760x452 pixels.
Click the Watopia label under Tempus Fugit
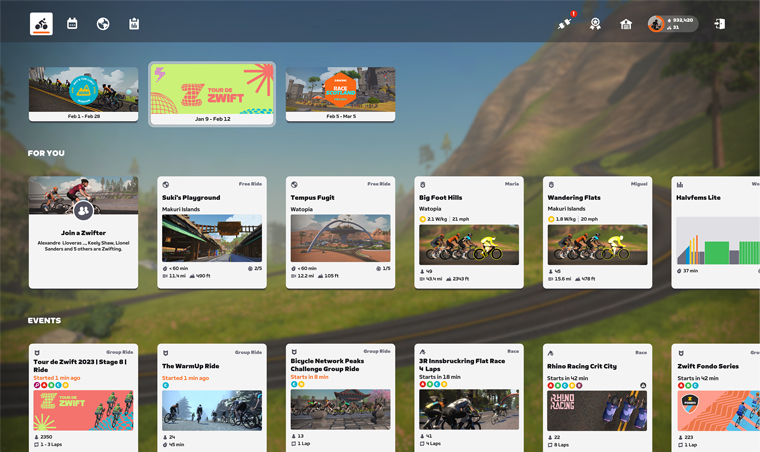(301, 209)
